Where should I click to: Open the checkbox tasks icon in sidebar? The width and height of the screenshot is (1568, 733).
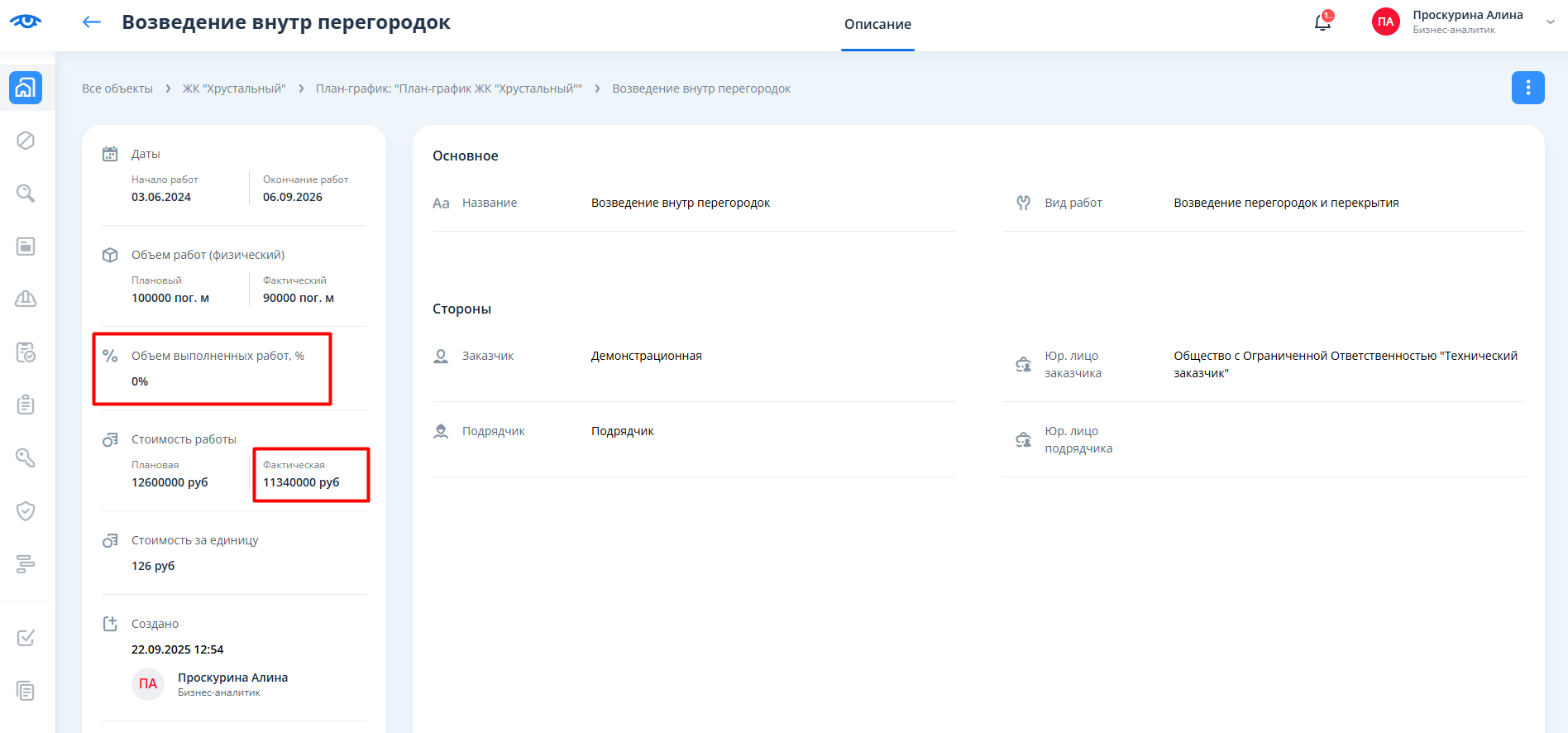point(26,638)
